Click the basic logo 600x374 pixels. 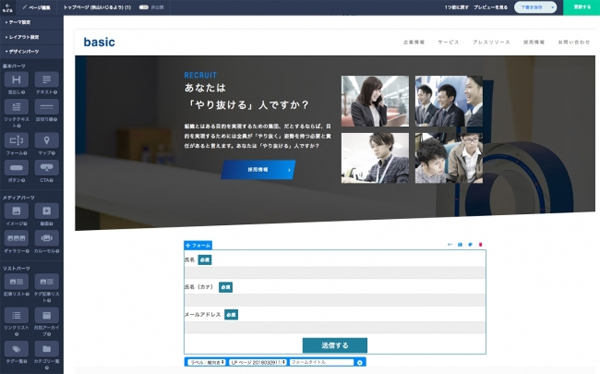point(99,42)
